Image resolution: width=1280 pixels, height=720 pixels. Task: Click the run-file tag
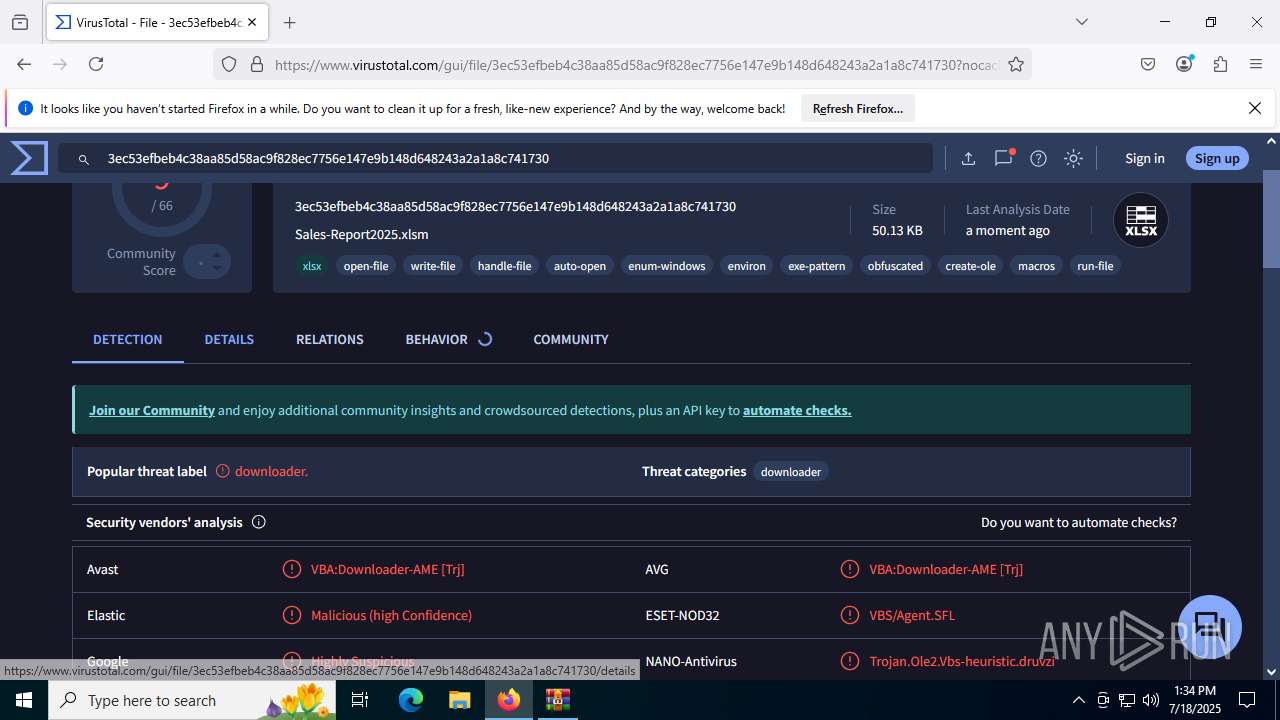coord(1095,266)
